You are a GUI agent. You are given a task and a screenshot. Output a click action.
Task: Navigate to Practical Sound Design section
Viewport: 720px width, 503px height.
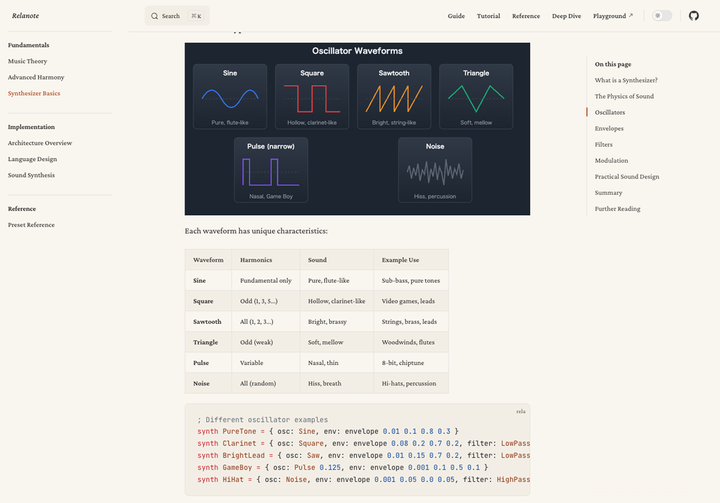pos(626,176)
